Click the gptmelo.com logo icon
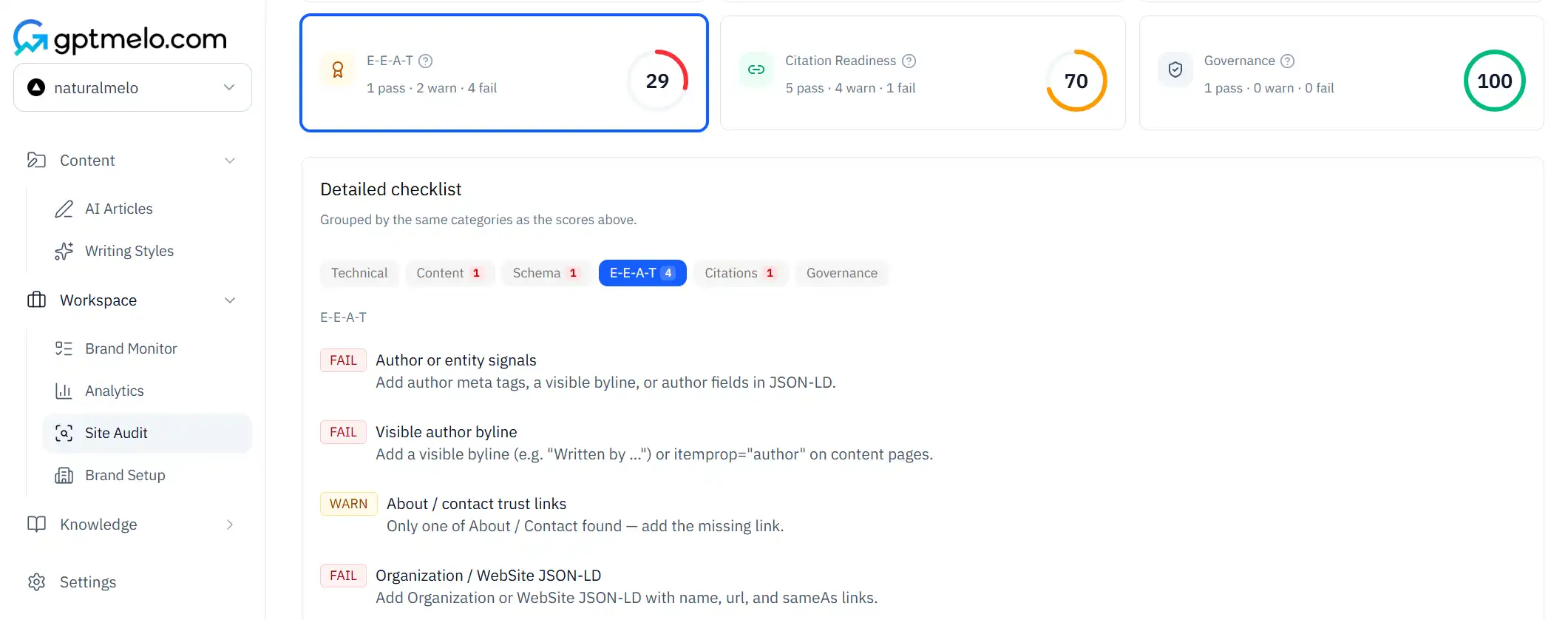 [31, 37]
